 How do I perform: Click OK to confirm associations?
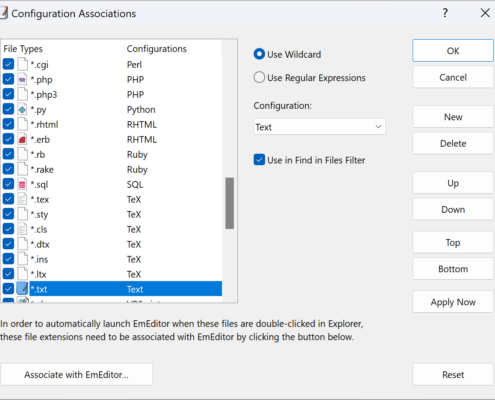[453, 51]
